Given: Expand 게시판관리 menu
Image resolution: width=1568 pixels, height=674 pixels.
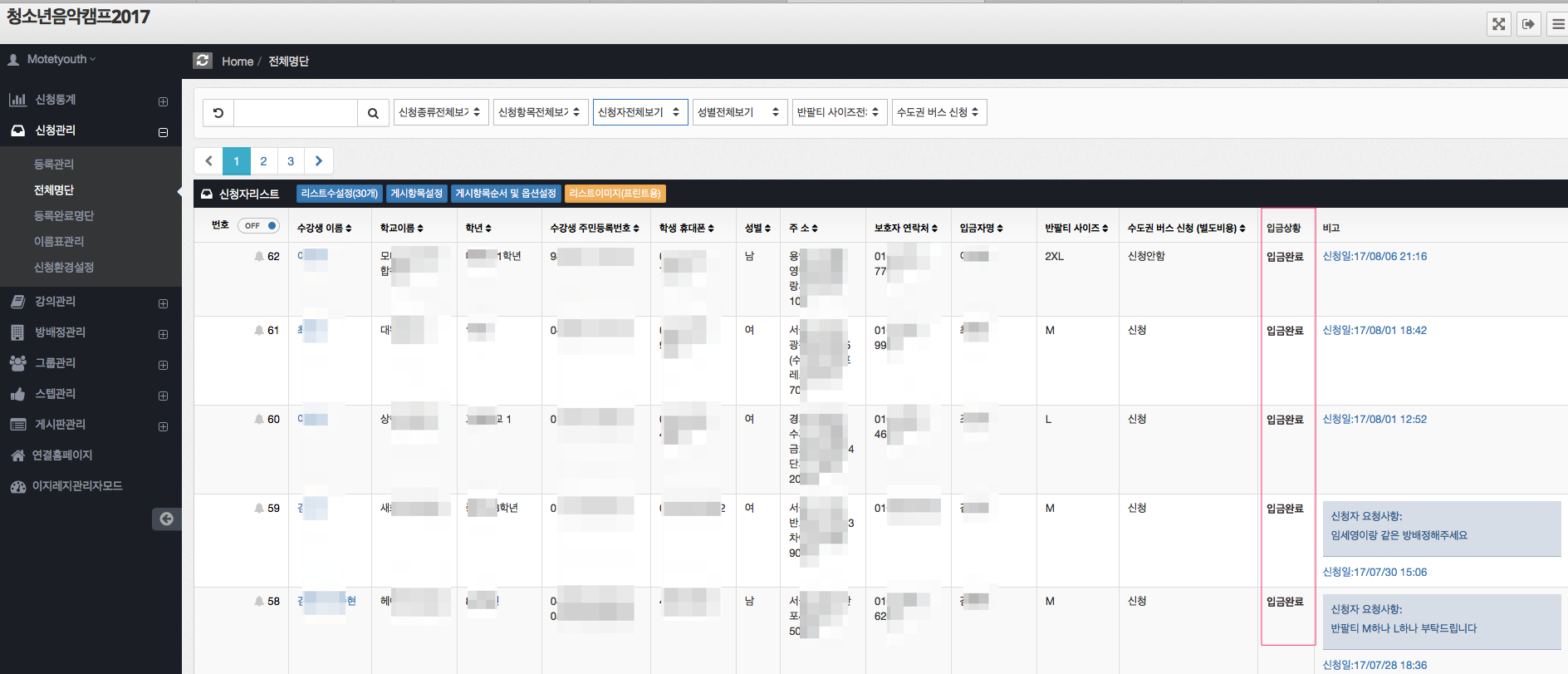Looking at the screenshot, I should 163,426.
